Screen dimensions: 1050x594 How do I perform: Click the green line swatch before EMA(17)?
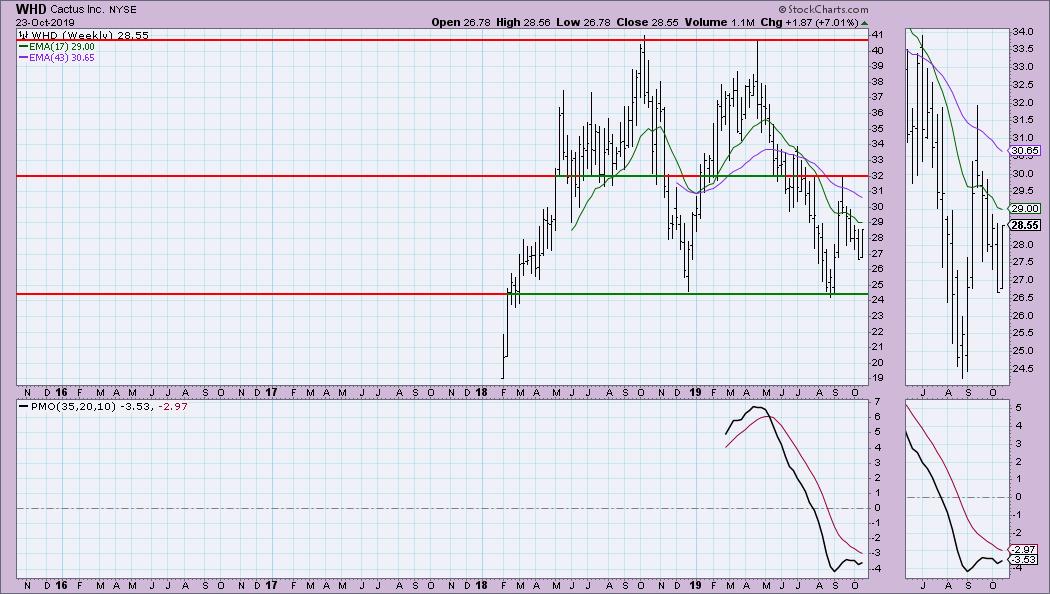point(23,47)
